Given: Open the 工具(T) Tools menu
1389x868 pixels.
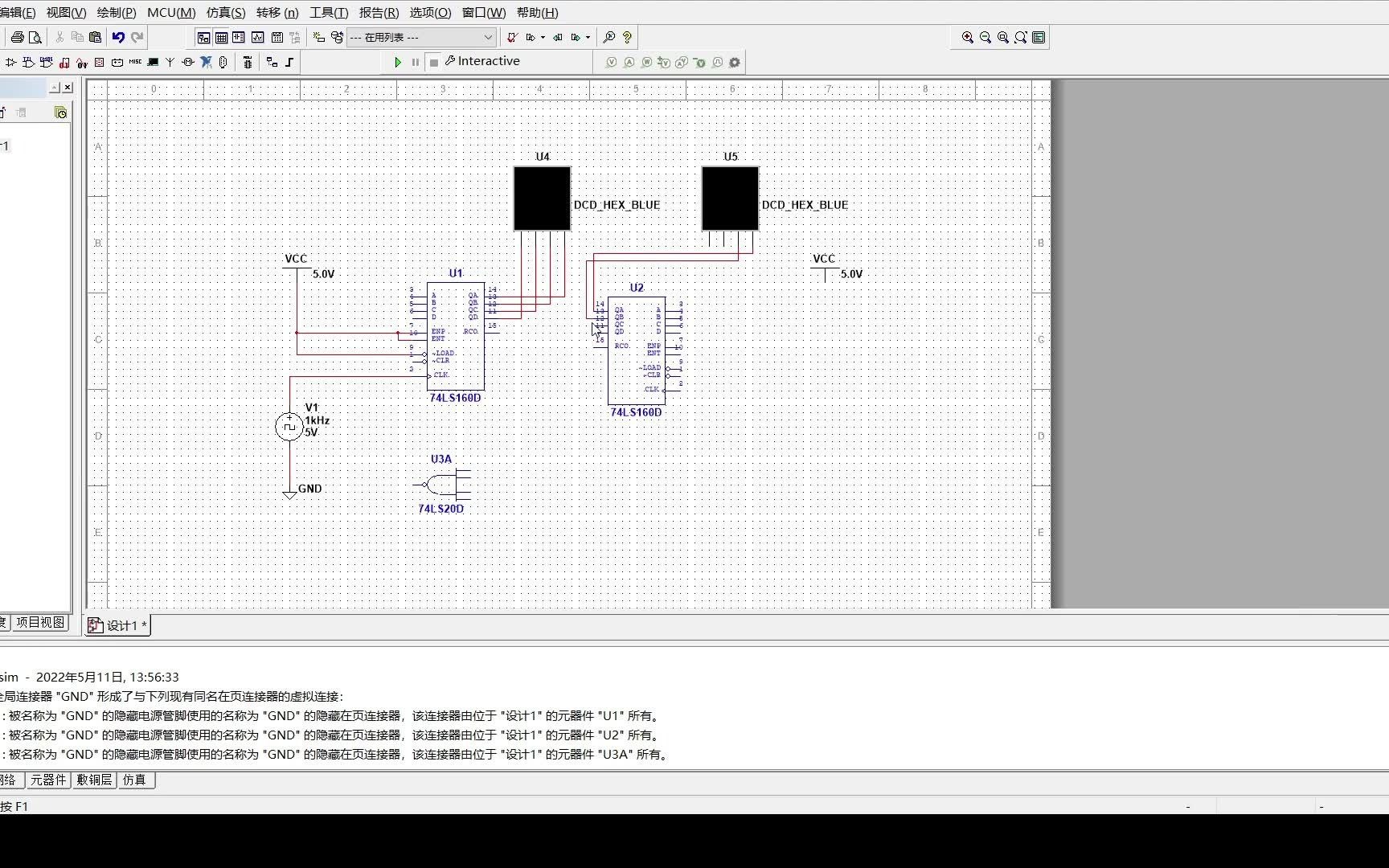Looking at the screenshot, I should pos(329,12).
